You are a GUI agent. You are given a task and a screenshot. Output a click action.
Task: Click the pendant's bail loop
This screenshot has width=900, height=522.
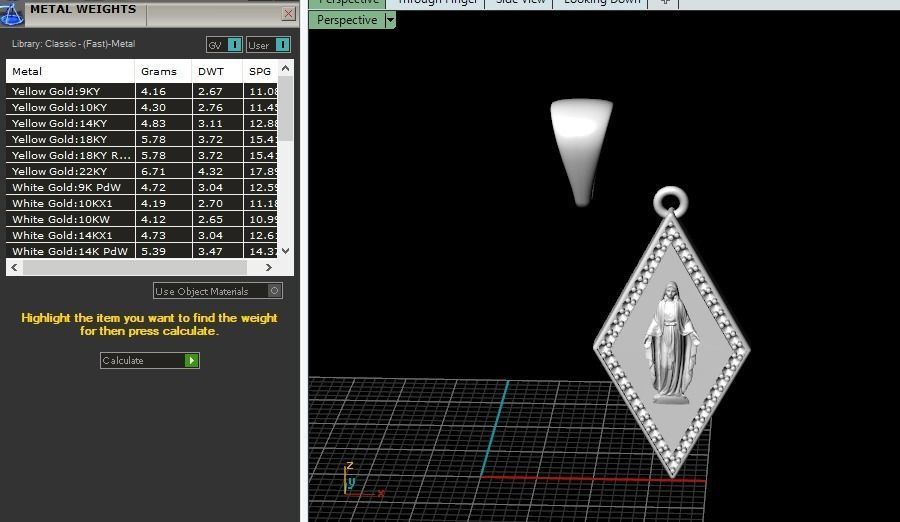pyautogui.click(x=670, y=201)
